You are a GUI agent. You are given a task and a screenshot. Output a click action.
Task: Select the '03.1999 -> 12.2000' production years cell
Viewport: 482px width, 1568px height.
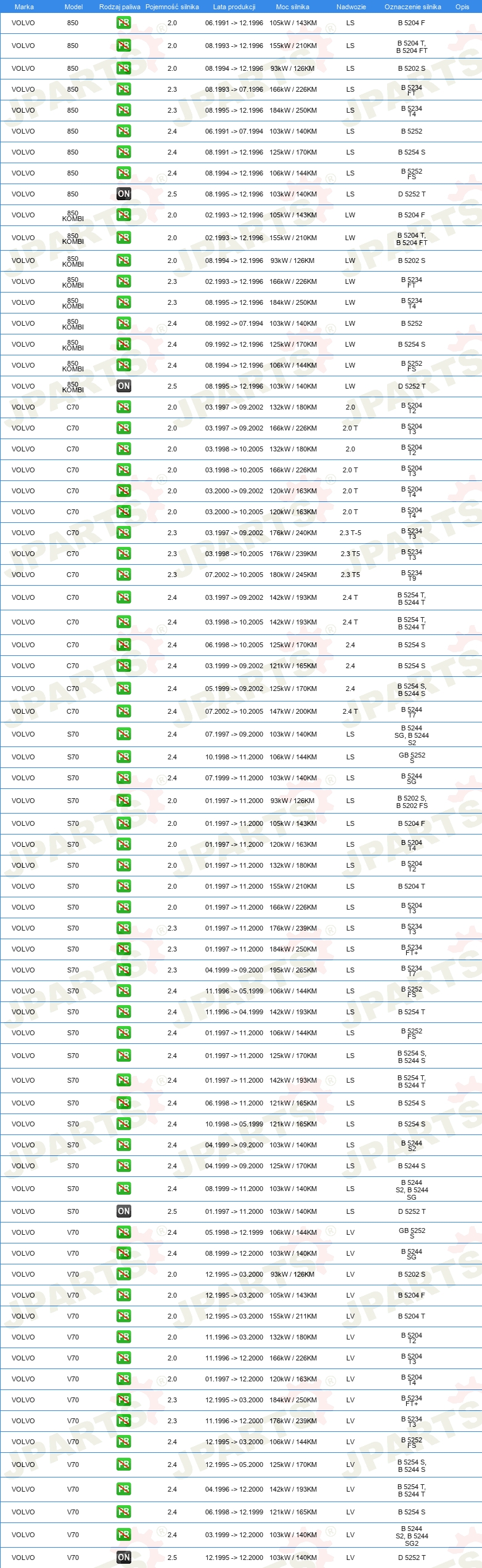(x=234, y=1535)
